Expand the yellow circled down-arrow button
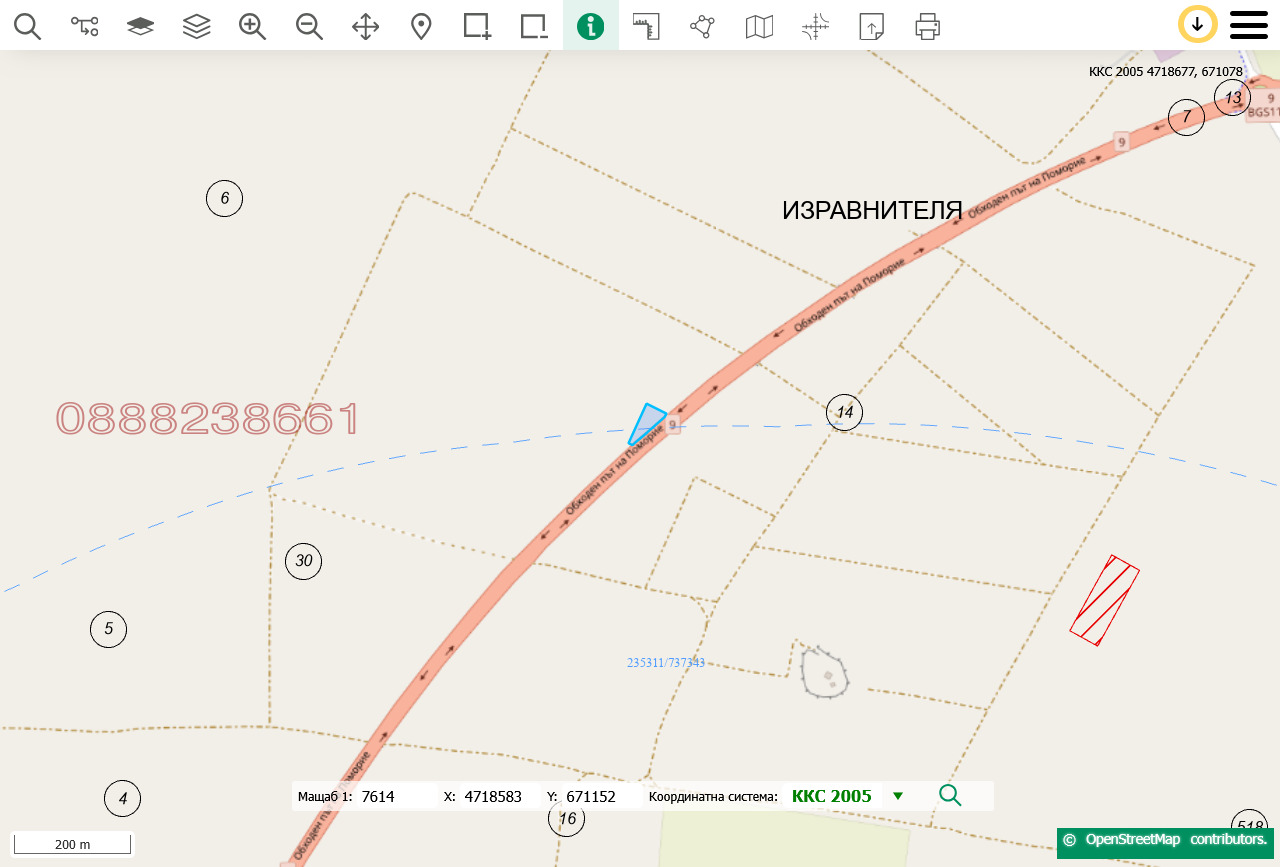This screenshot has width=1280, height=867. 1197,24
